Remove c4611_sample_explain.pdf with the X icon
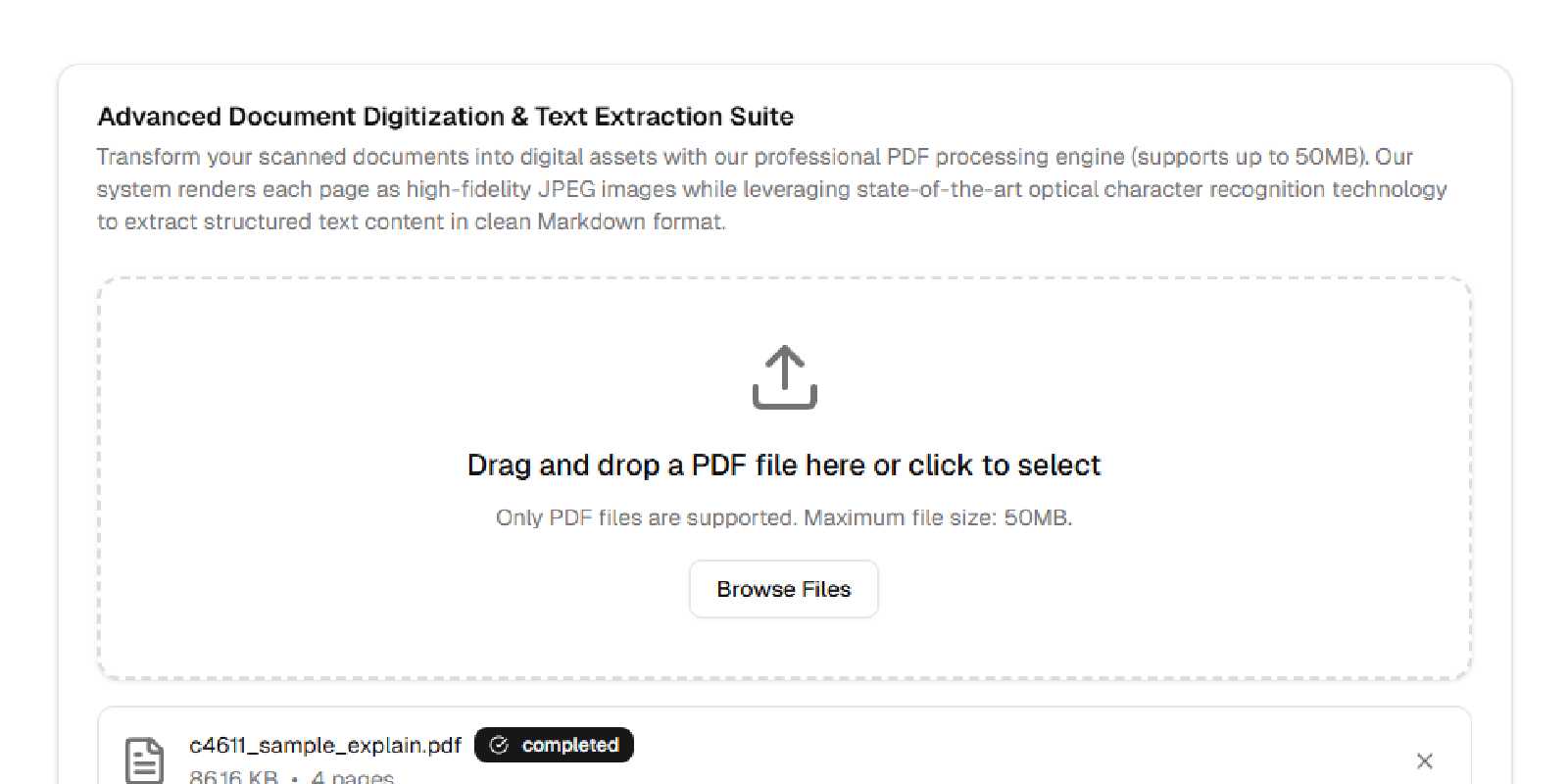Screen dimensions: 1568x784 [1424, 760]
